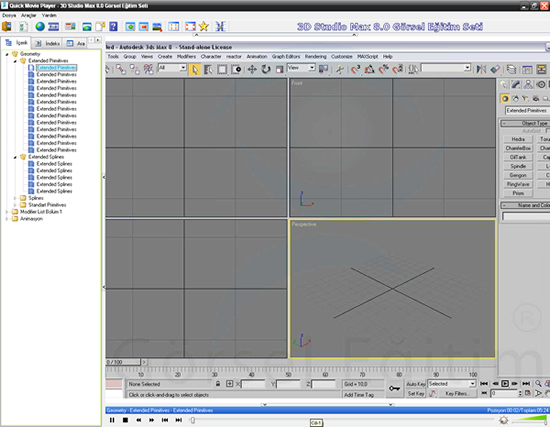The width and height of the screenshot is (550, 427).
Task: Select the Shapes category icon in the Create panel
Action: point(515,99)
